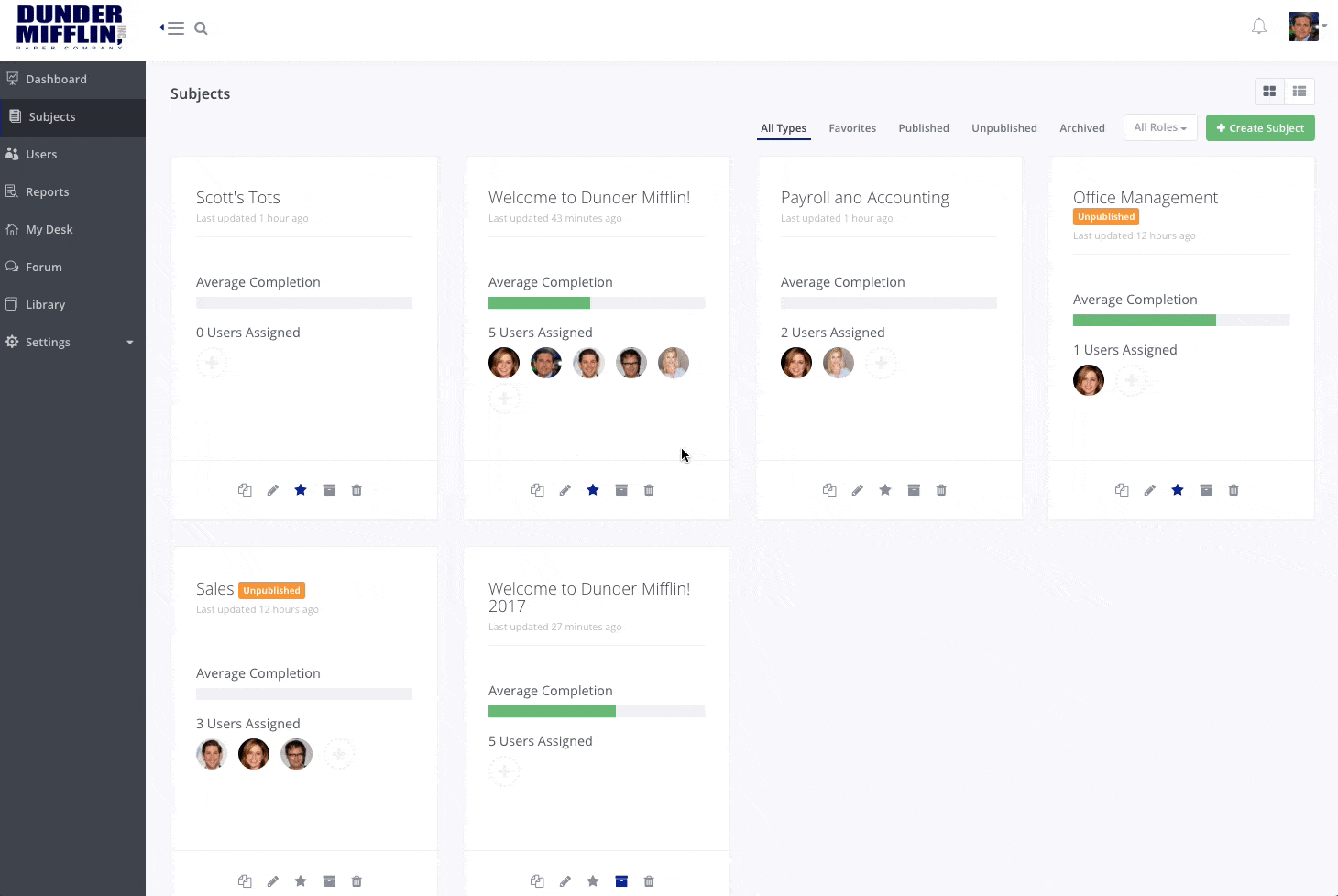The image size is (1338, 896).
Task: Favorite Payroll and Accounting with star
Action: click(x=885, y=490)
